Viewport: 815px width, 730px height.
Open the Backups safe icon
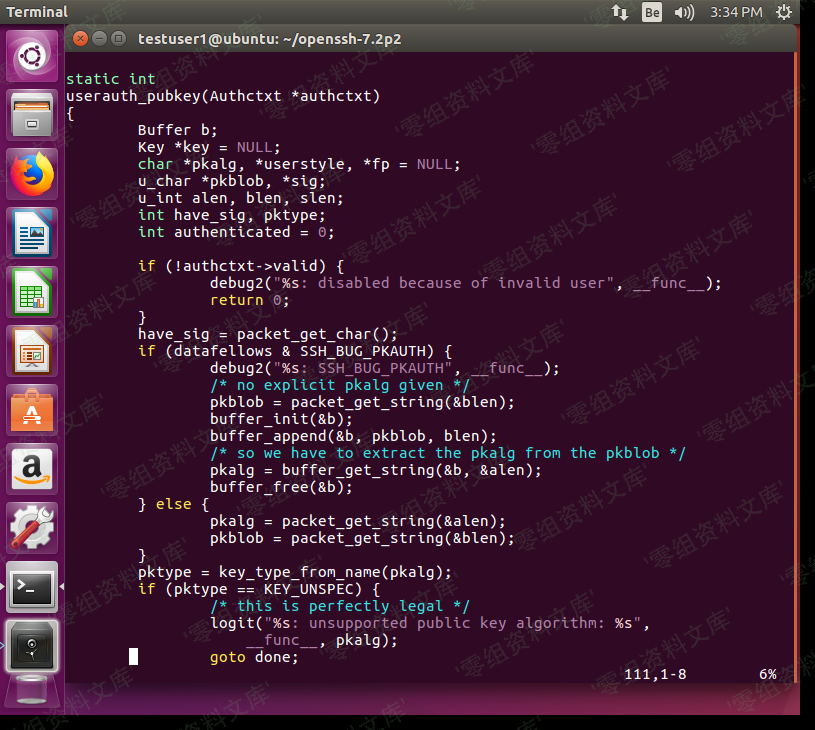33,646
